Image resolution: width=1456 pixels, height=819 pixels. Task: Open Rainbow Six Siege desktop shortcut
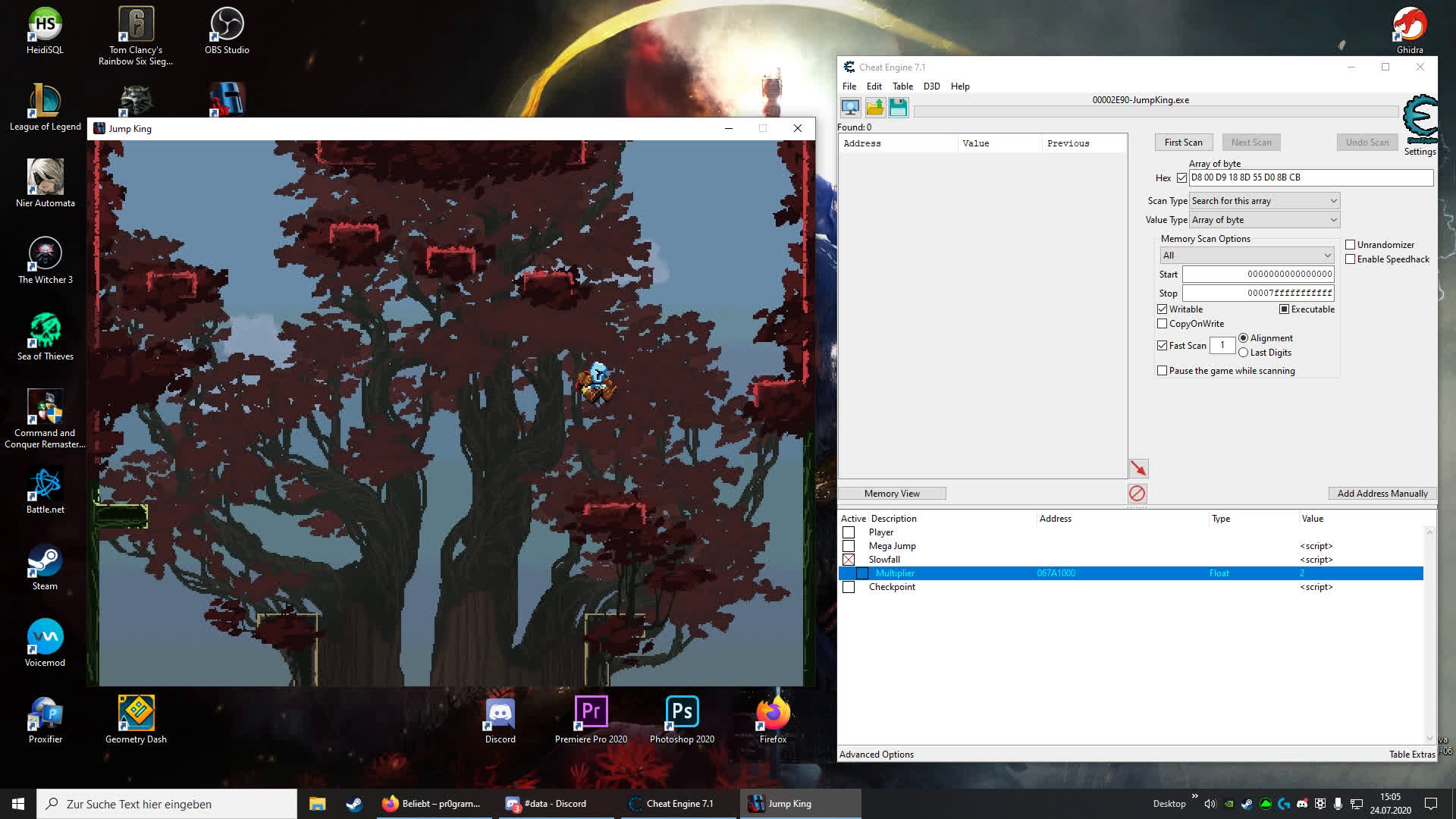pyautogui.click(x=136, y=36)
